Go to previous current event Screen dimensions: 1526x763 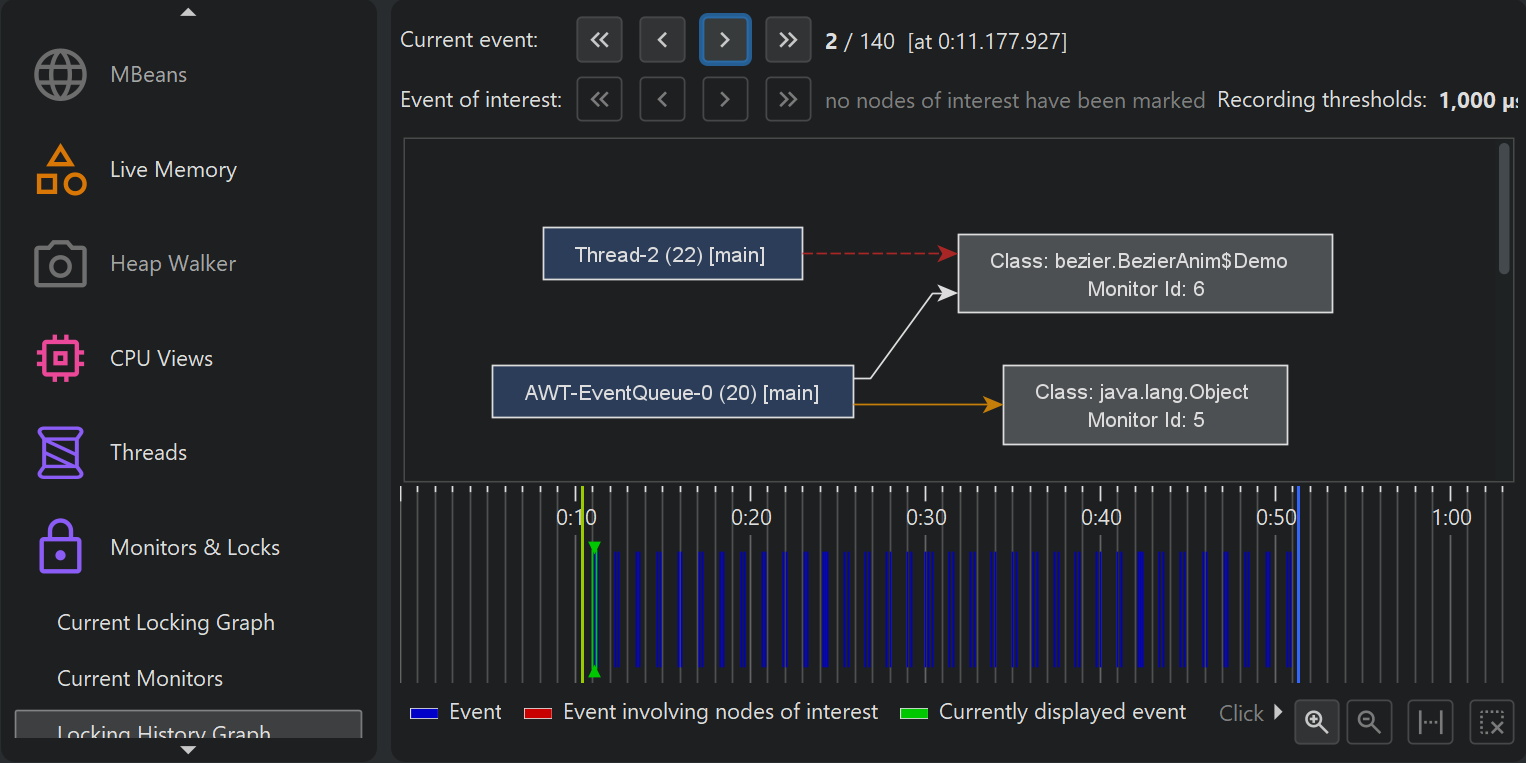tap(662, 40)
